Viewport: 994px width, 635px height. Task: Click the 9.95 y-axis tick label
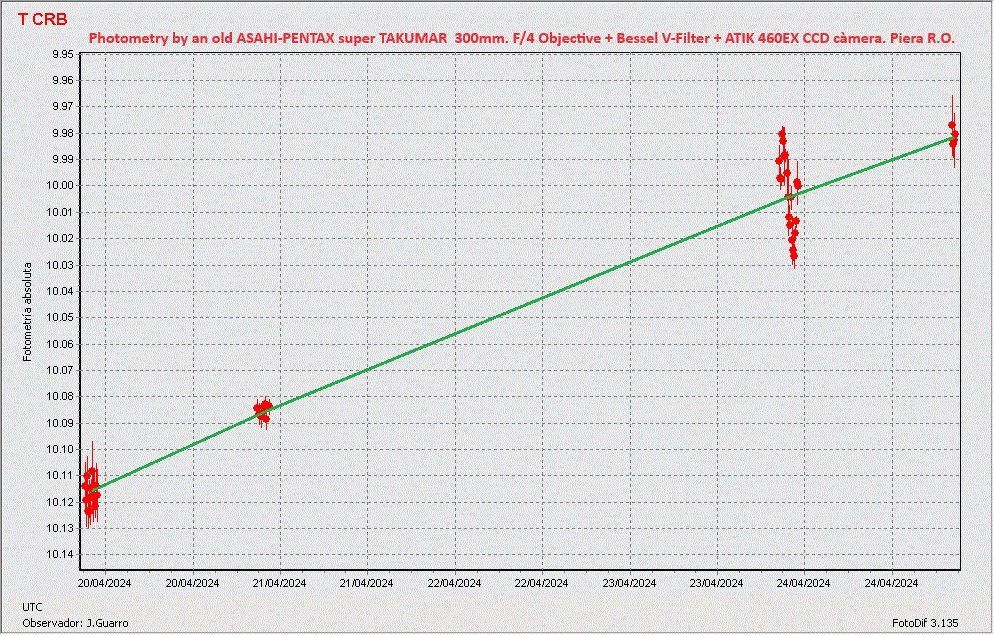(x=61, y=54)
